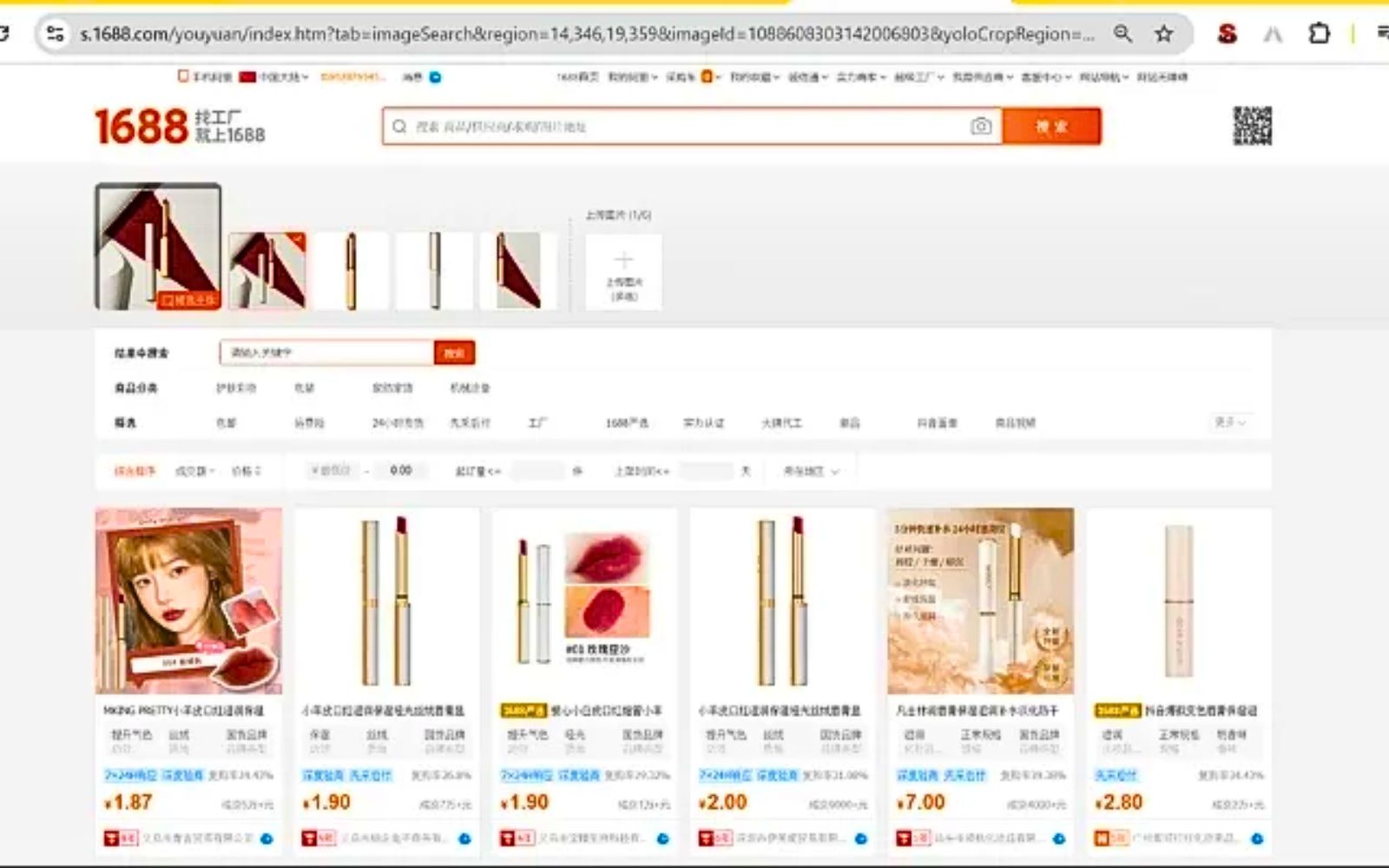This screenshot has width=1389, height=868.
Task: Click the magnifier icon inside search box
Action: (x=399, y=127)
